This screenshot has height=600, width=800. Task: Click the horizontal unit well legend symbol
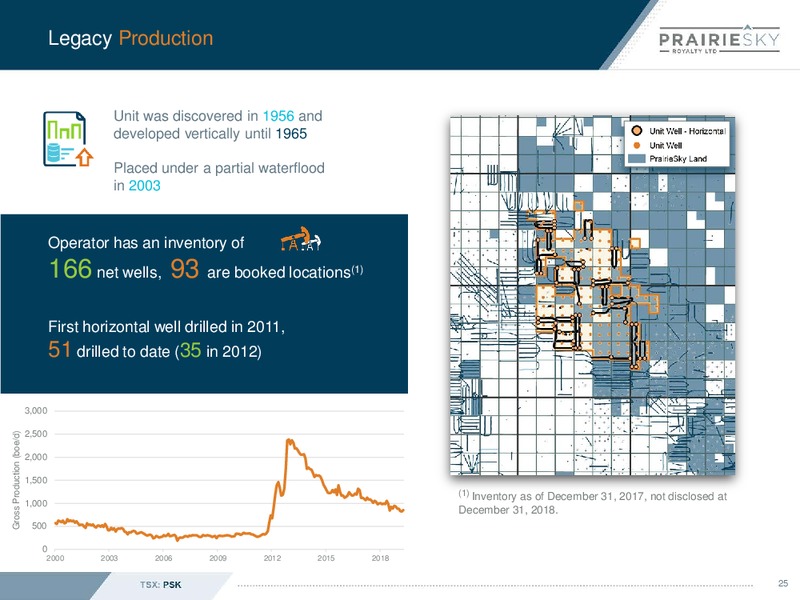(x=636, y=131)
